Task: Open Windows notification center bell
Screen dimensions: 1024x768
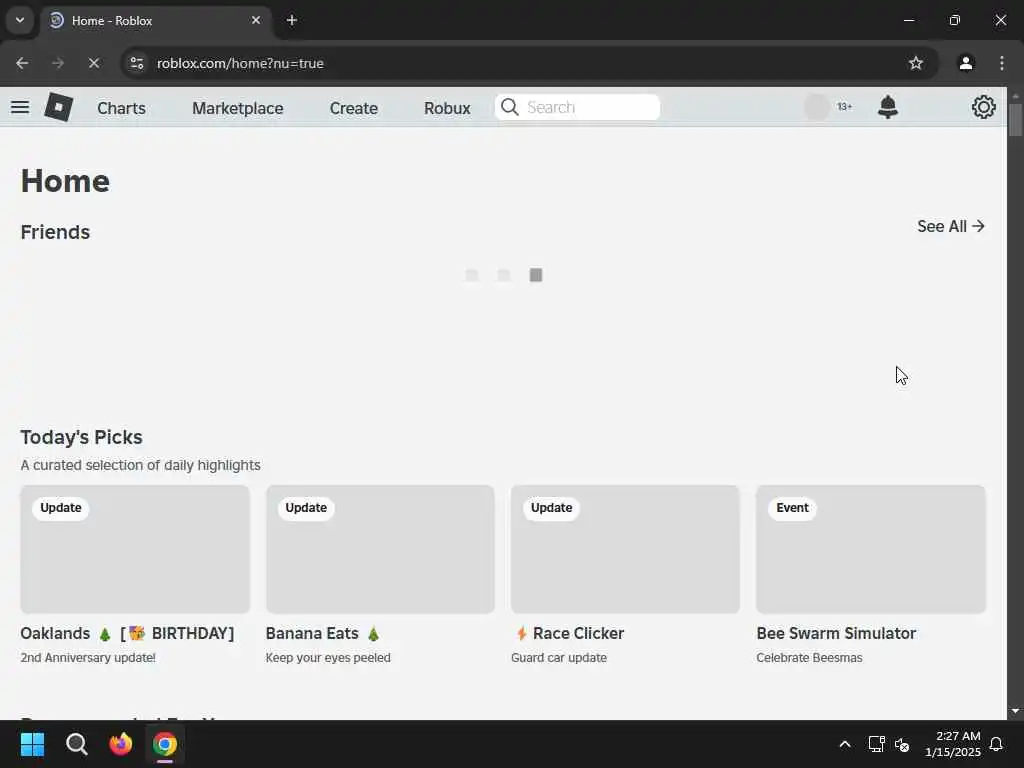Action: point(997,744)
